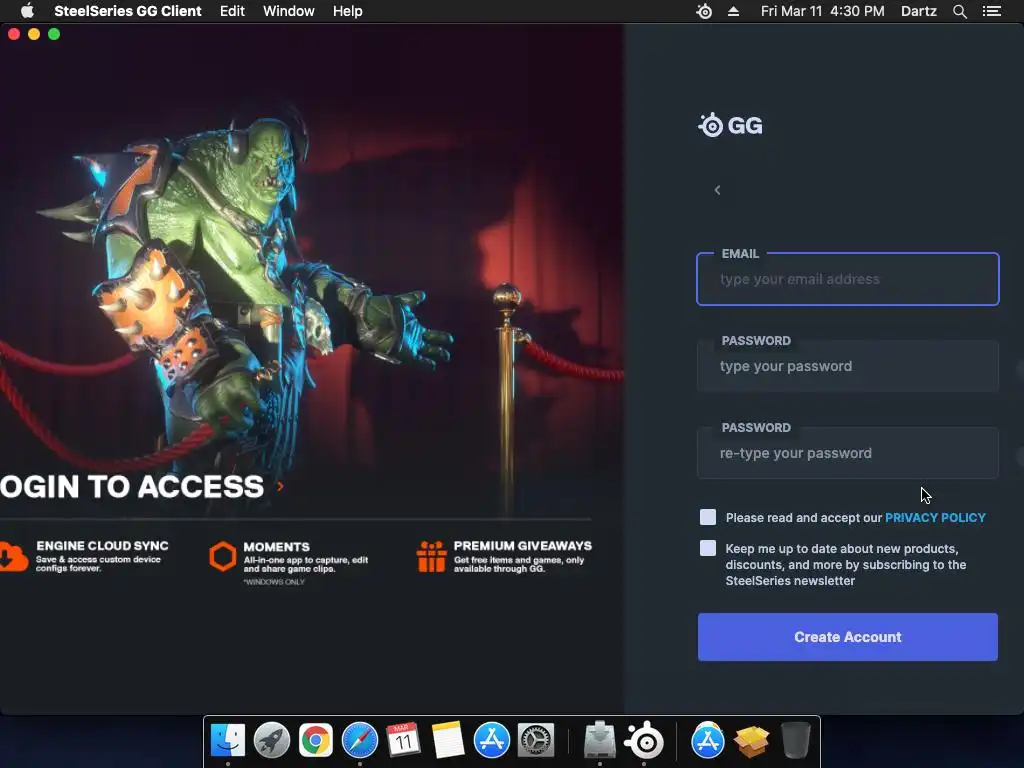Image resolution: width=1024 pixels, height=768 pixels.
Task: Open Notes from the Dock
Action: click(x=448, y=741)
